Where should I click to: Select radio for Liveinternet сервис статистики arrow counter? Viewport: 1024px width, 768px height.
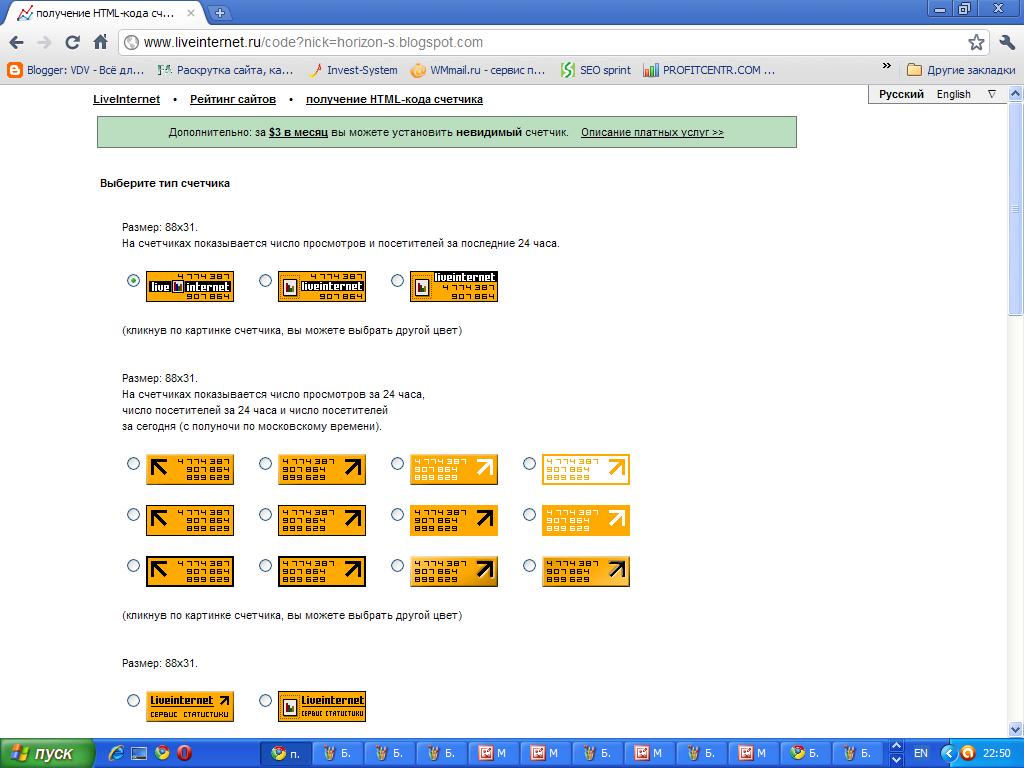click(133, 701)
